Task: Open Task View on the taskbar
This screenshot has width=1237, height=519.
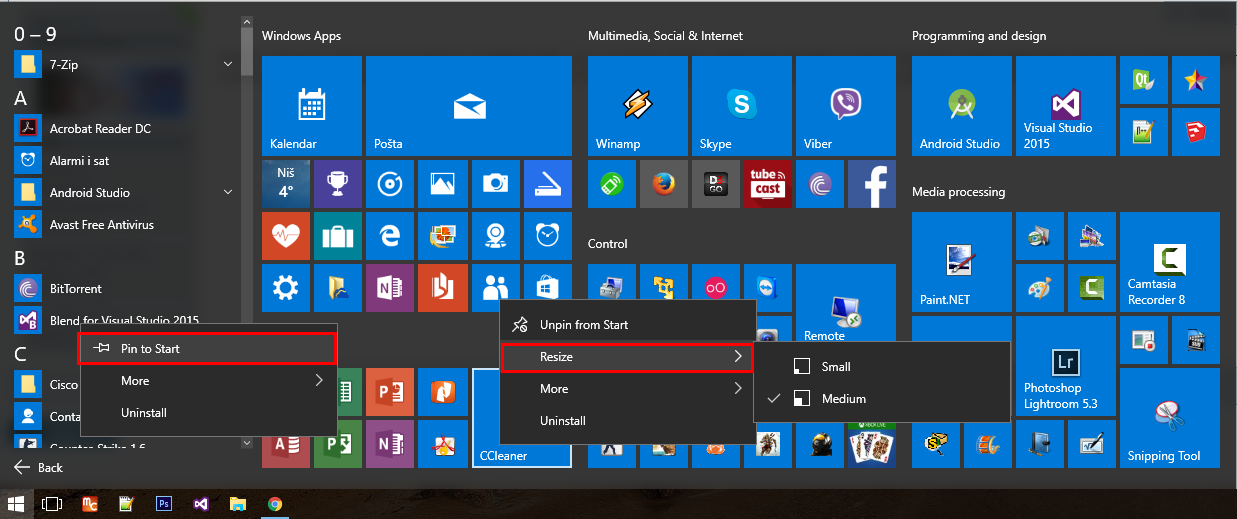Action: coord(52,504)
